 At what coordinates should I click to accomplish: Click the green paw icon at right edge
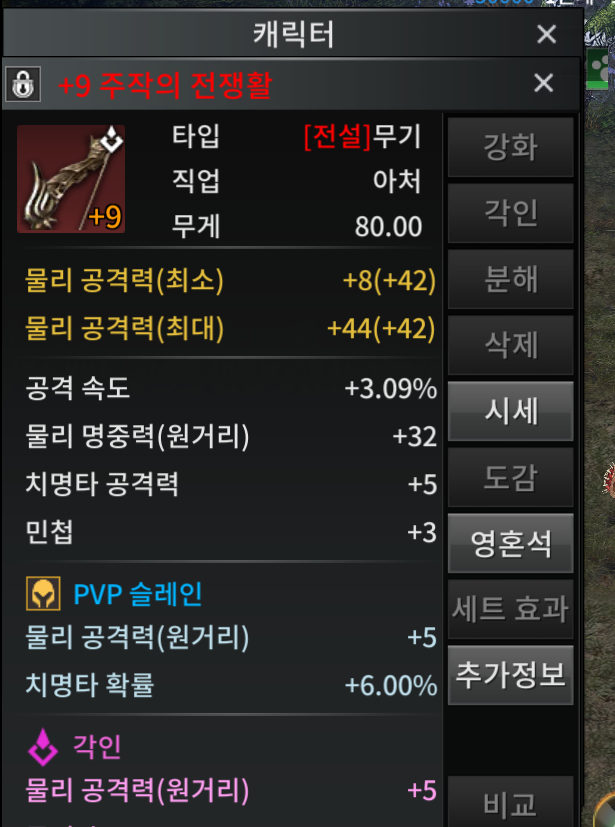click(600, 69)
